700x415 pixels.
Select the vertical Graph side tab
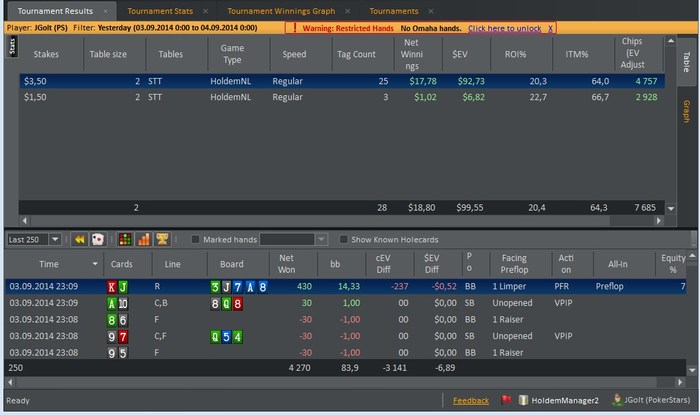tap(687, 111)
